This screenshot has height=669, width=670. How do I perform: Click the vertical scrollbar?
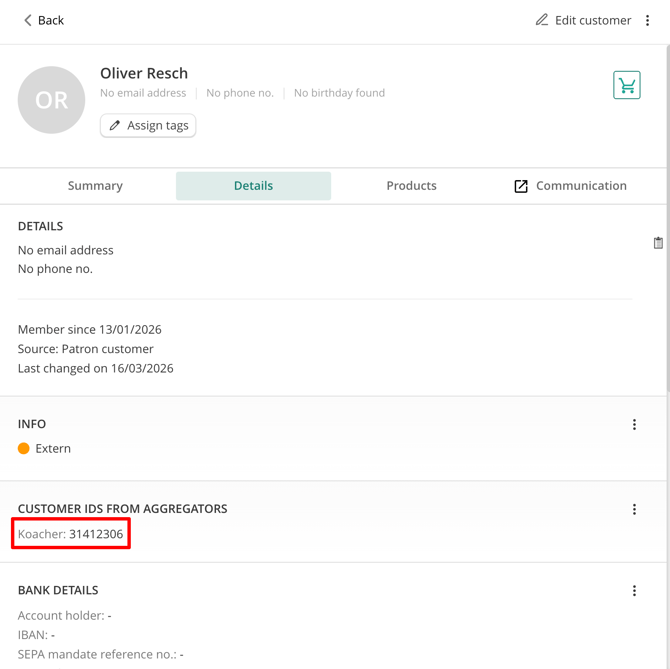pos(667,218)
